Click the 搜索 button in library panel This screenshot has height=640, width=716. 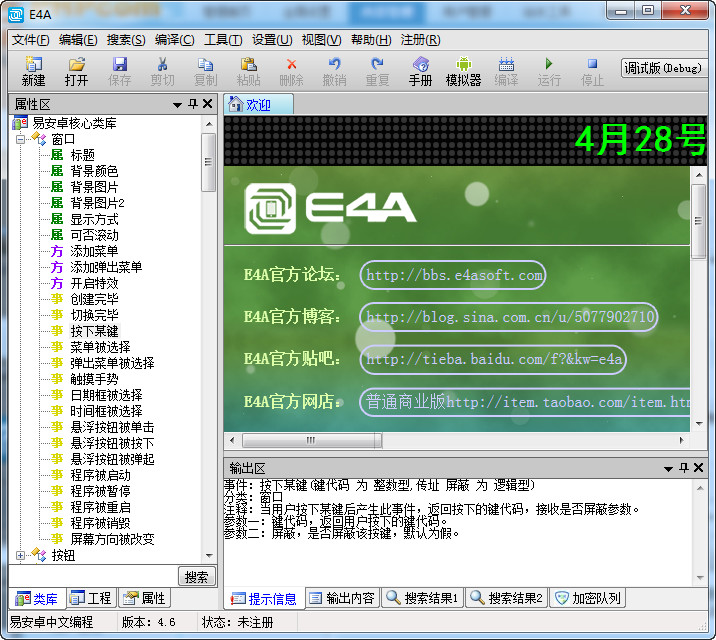(x=196, y=577)
